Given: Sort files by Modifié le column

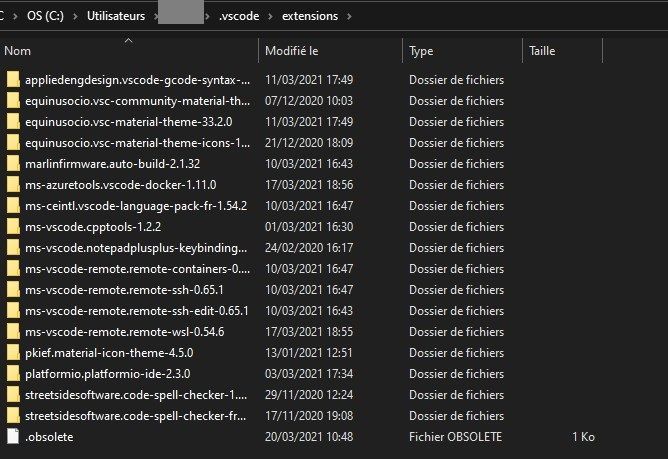Looking at the screenshot, I should coord(291,50).
